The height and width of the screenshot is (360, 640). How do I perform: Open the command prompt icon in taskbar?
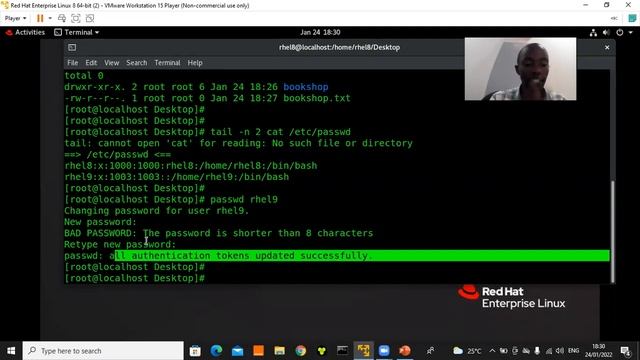point(342,351)
